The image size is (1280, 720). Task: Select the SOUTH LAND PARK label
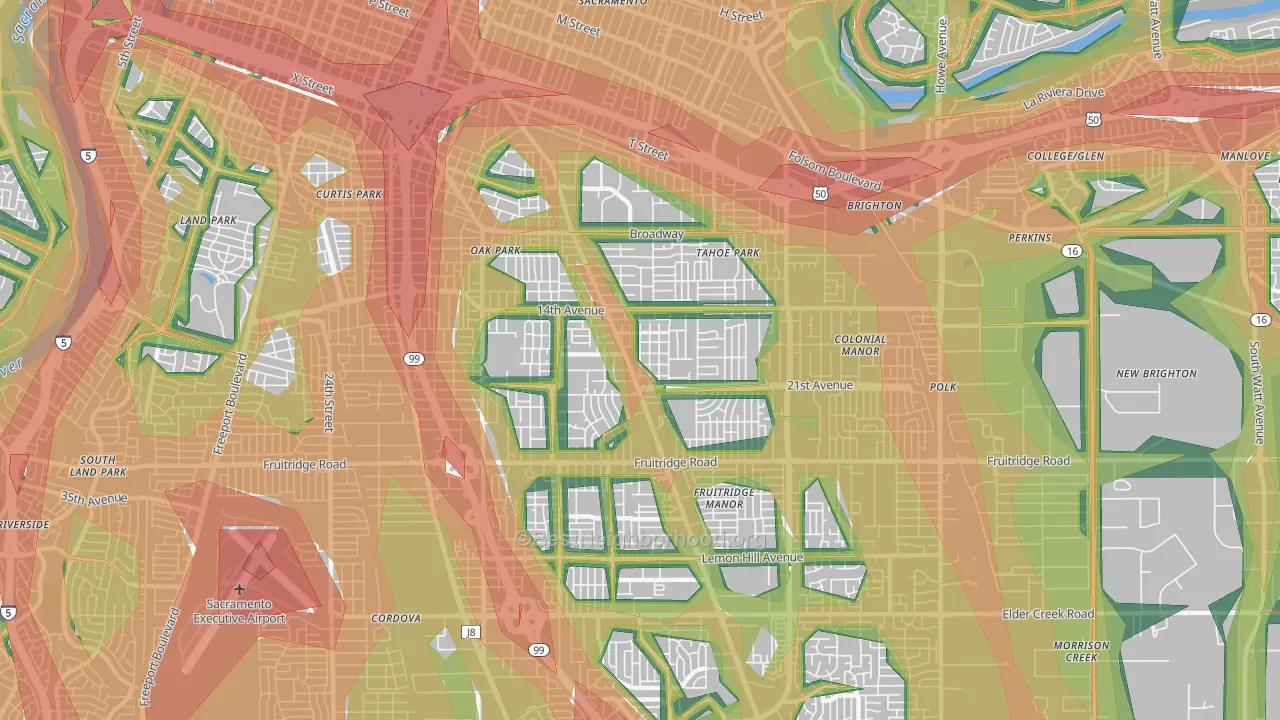[98, 466]
